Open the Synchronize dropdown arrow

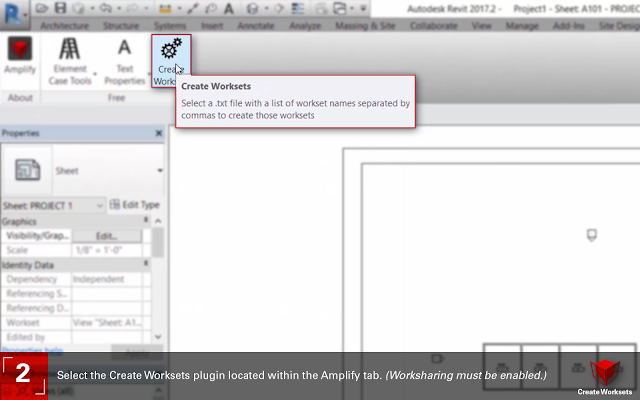tap(92, 8)
